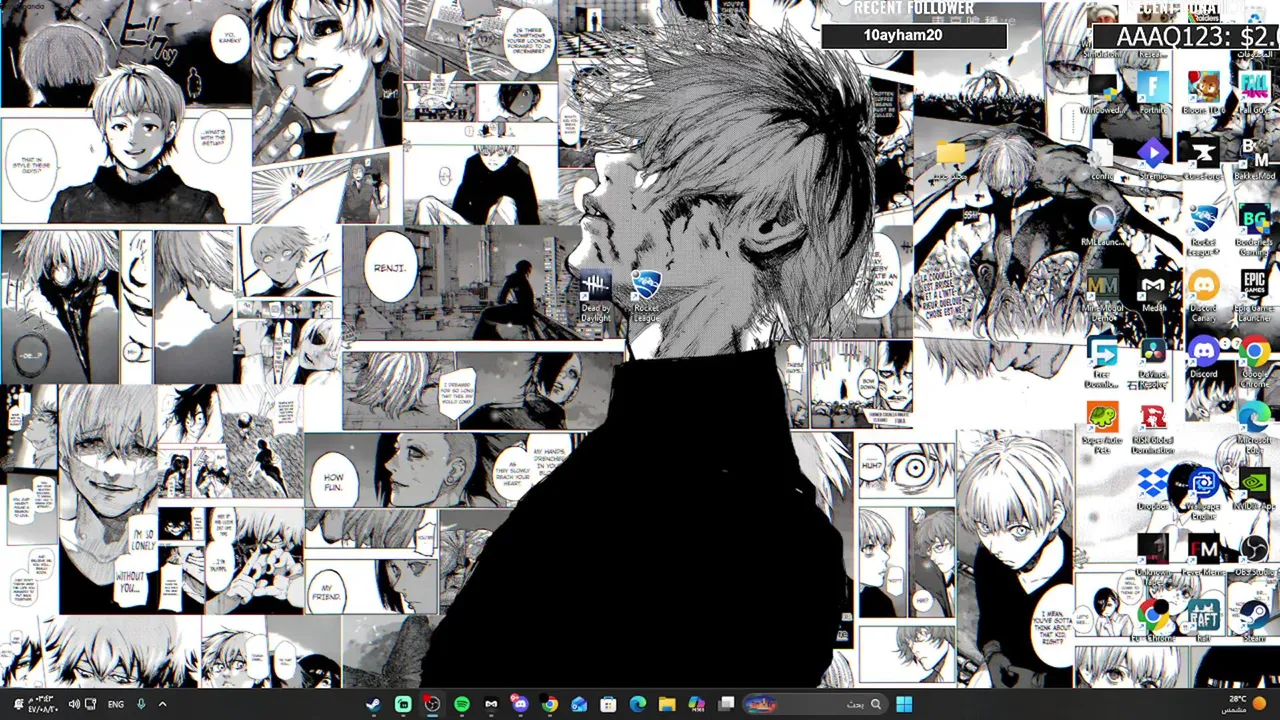Click the recent follower name 10ayham20
Screen dimensions: 1280x720
(x=902, y=35)
